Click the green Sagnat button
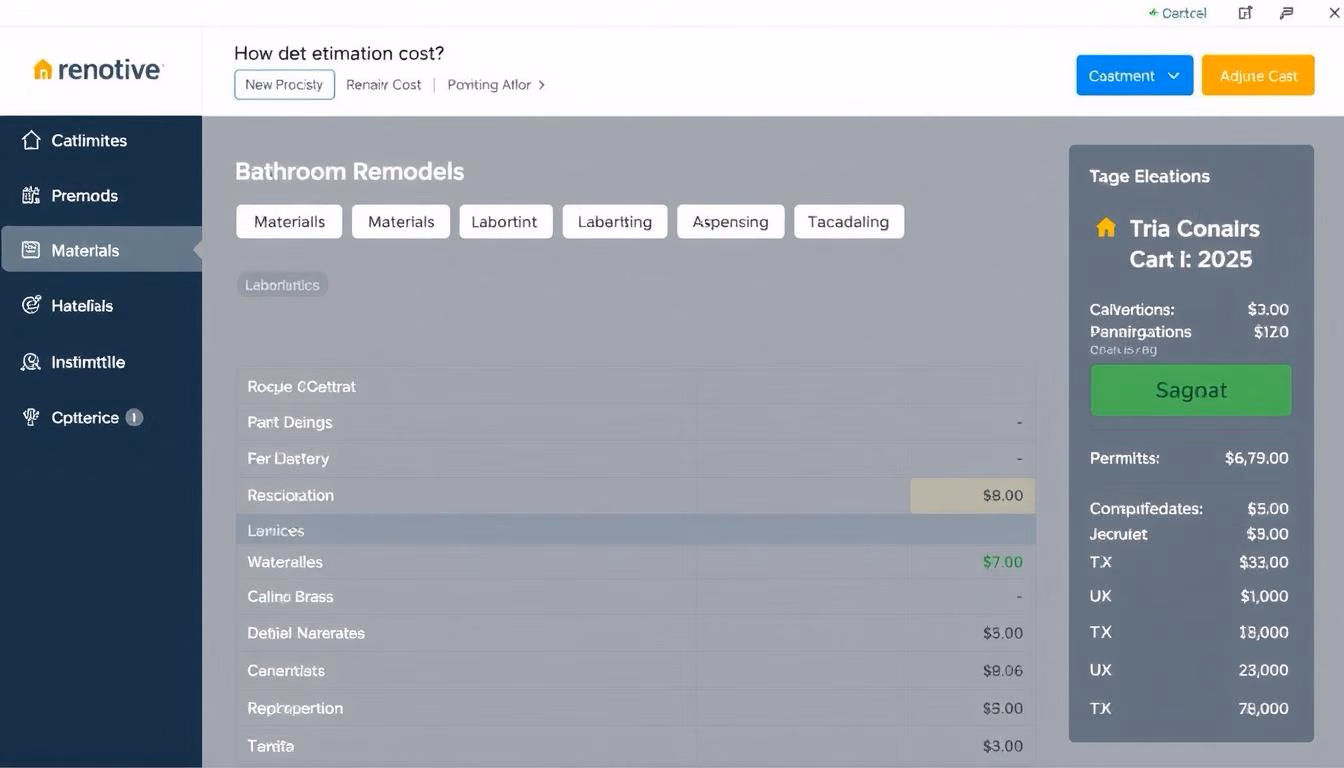The width and height of the screenshot is (1344, 768). pyautogui.click(x=1190, y=390)
